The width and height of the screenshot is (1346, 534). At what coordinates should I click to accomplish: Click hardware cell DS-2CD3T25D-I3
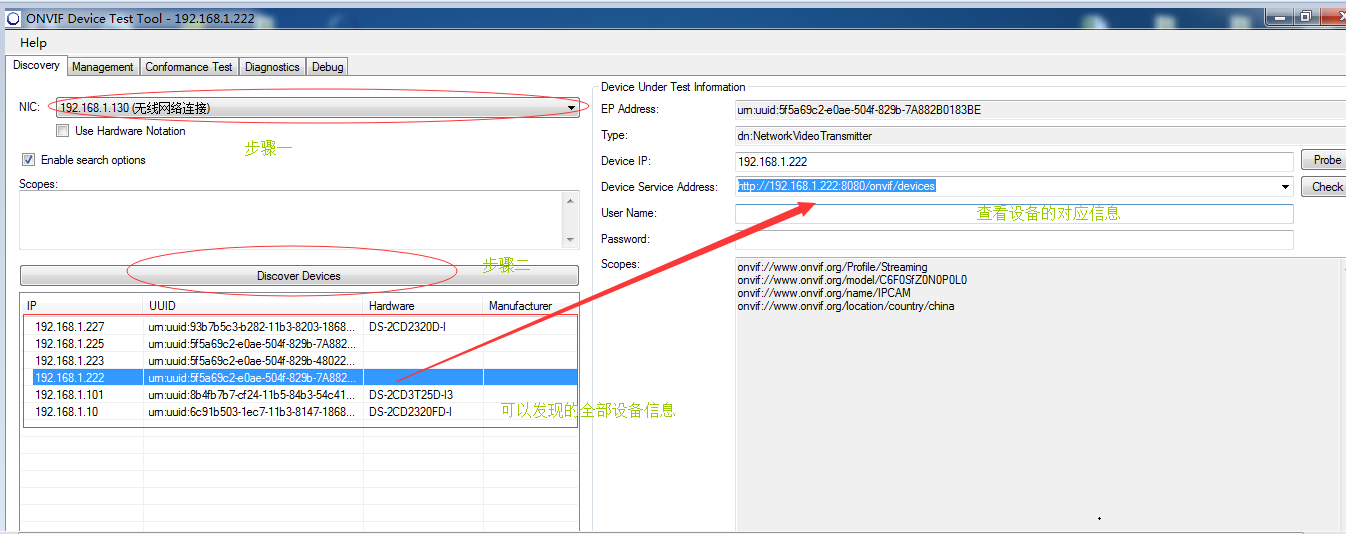(x=423, y=395)
